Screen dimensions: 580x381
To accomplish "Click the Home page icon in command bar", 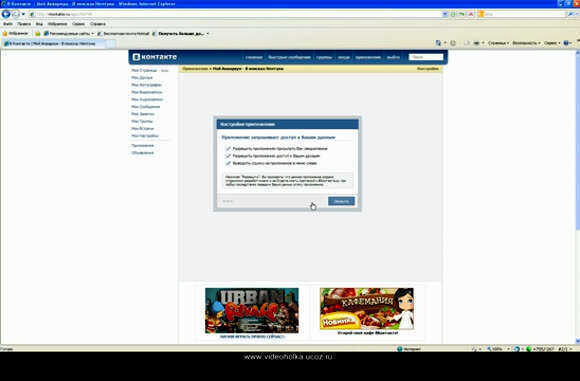I will [x=438, y=43].
